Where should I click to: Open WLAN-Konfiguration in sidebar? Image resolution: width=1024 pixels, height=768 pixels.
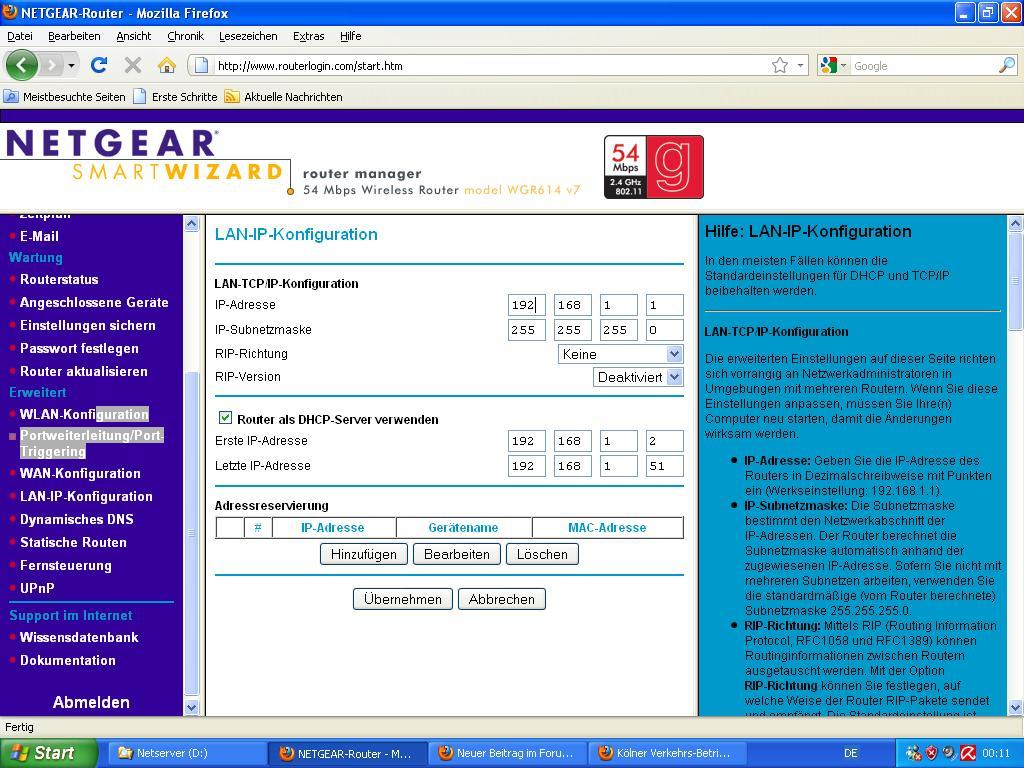[x=84, y=414]
